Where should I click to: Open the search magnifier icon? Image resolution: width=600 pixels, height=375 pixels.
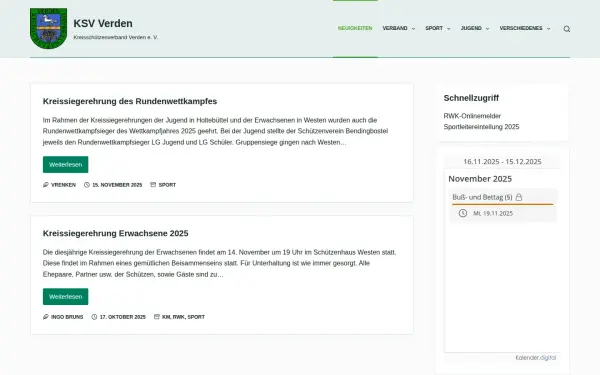567,29
